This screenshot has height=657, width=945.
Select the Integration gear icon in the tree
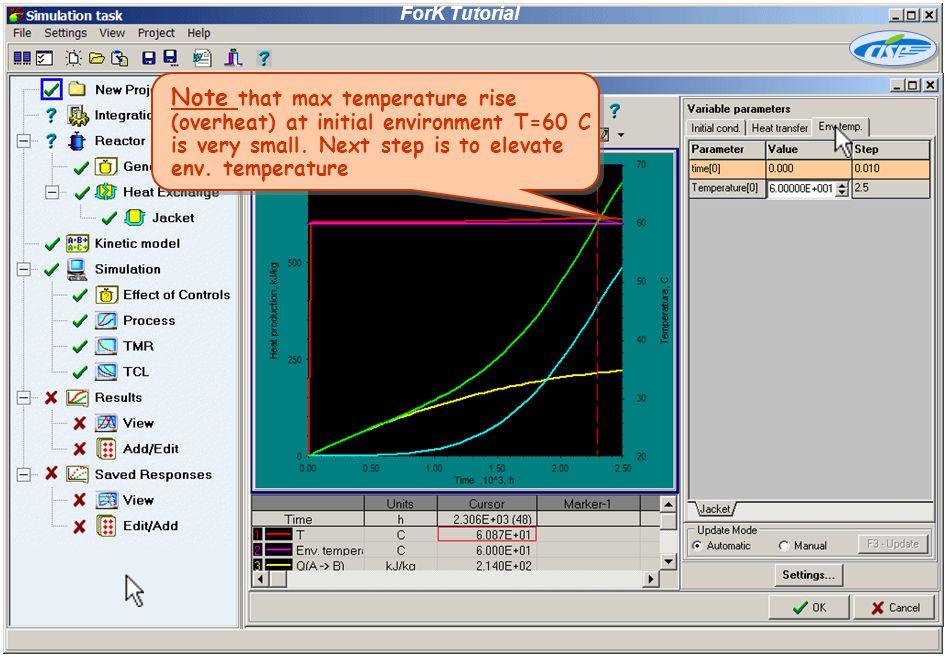(x=77, y=115)
